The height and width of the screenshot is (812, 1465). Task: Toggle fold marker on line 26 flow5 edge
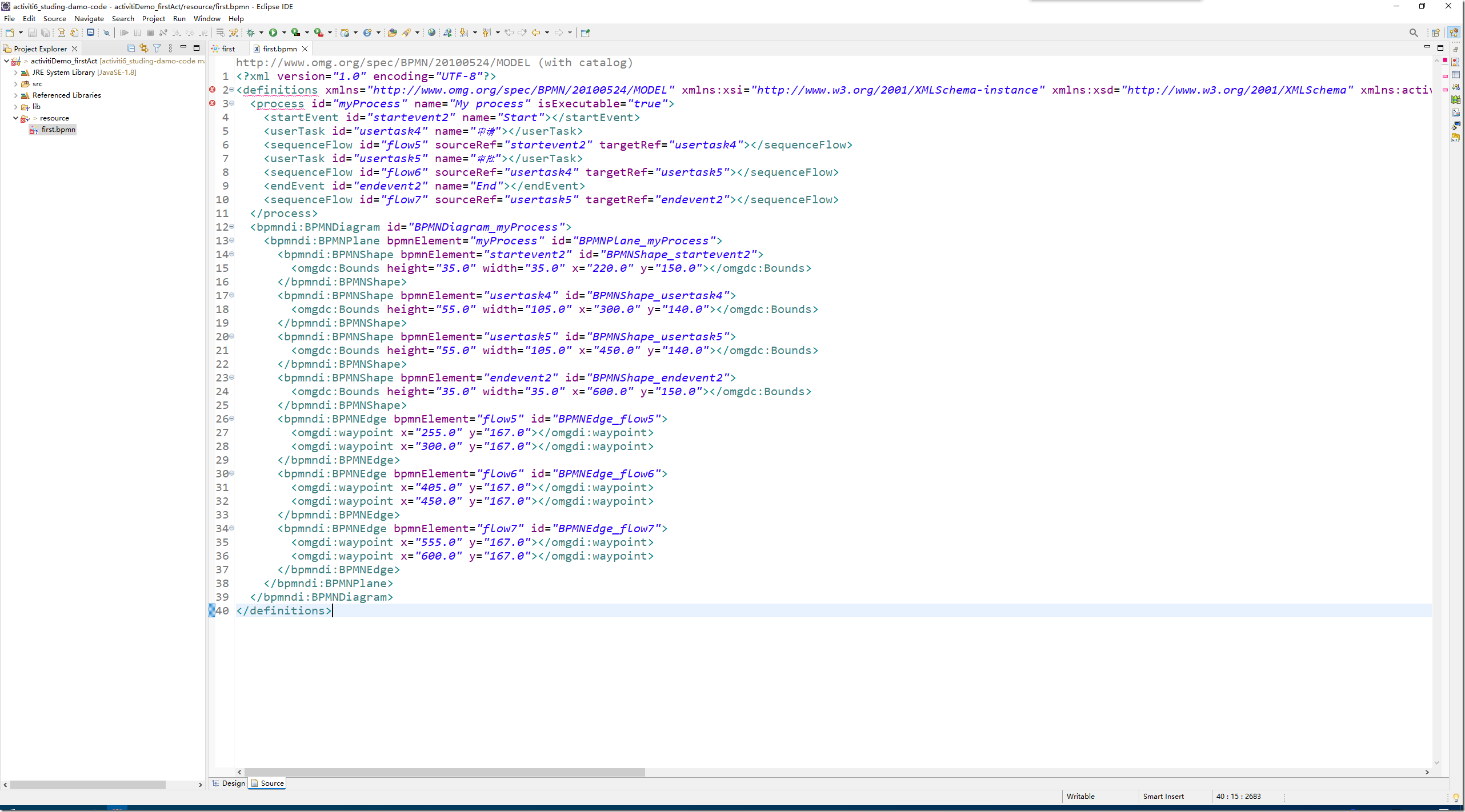pyautogui.click(x=231, y=419)
